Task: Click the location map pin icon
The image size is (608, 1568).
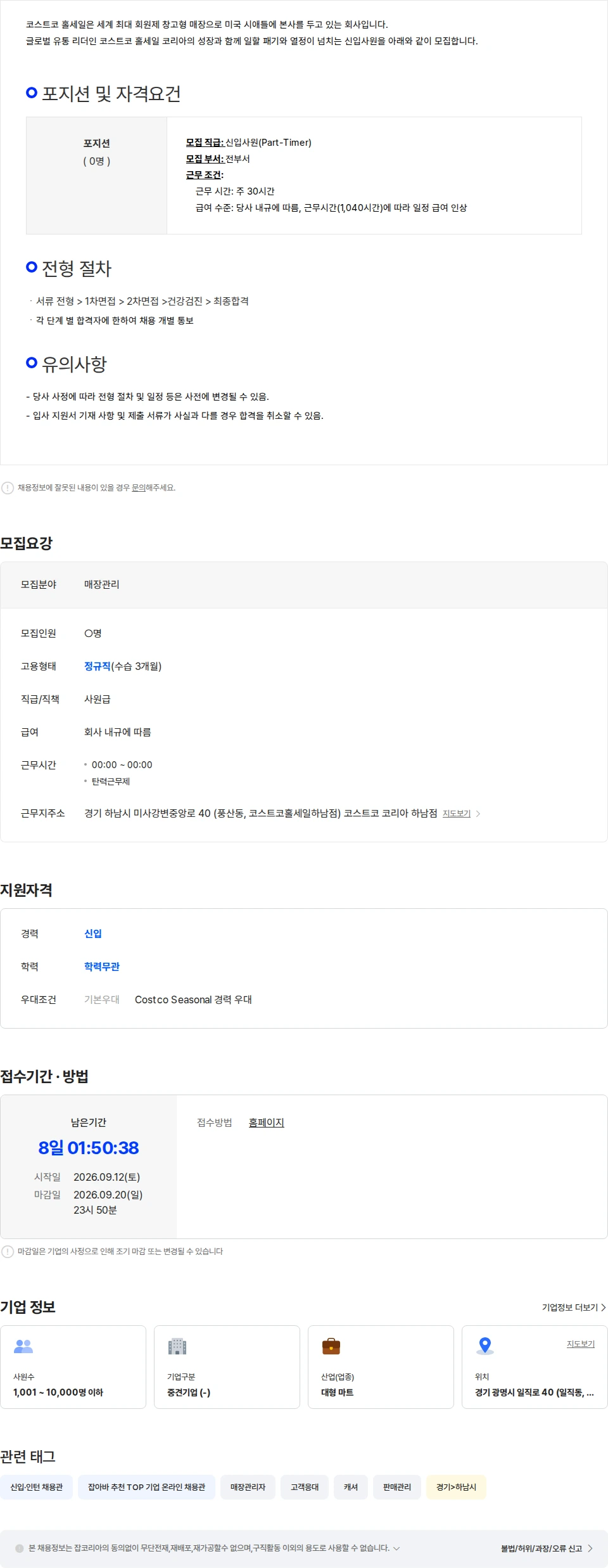Action: click(x=485, y=1346)
